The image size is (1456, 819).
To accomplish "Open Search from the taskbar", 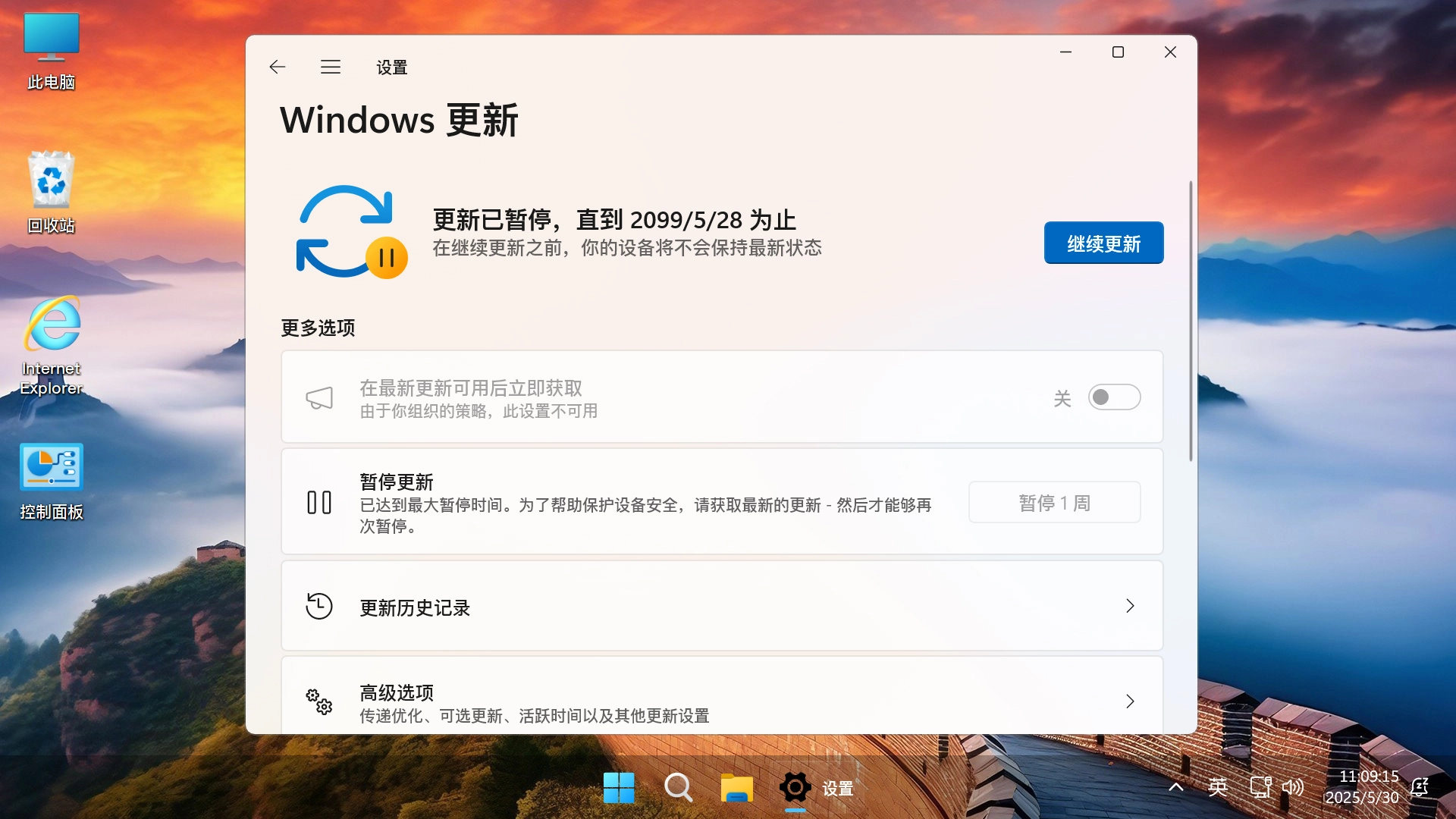I will click(x=678, y=788).
